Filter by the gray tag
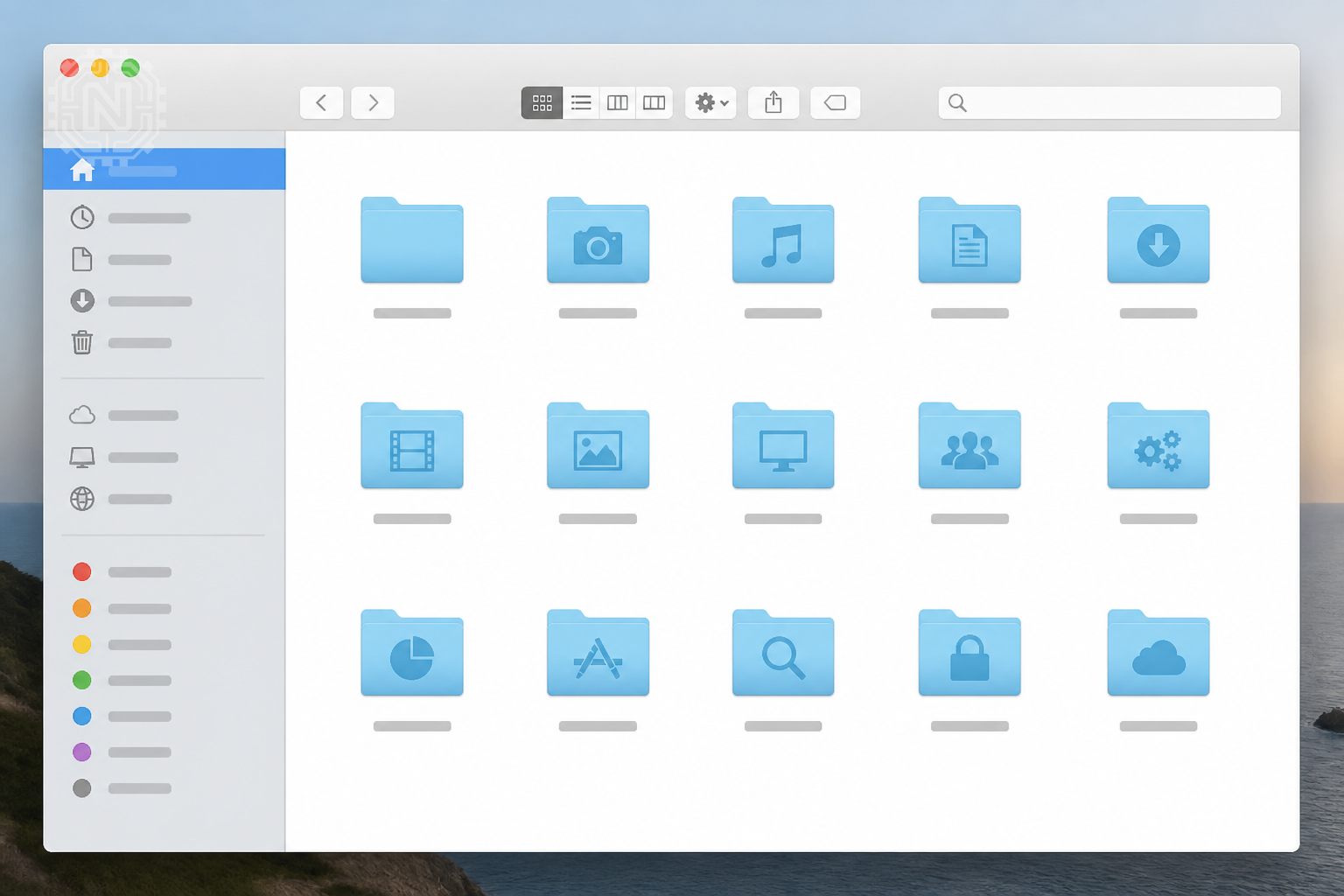Viewport: 1344px width, 896px height. [82, 788]
